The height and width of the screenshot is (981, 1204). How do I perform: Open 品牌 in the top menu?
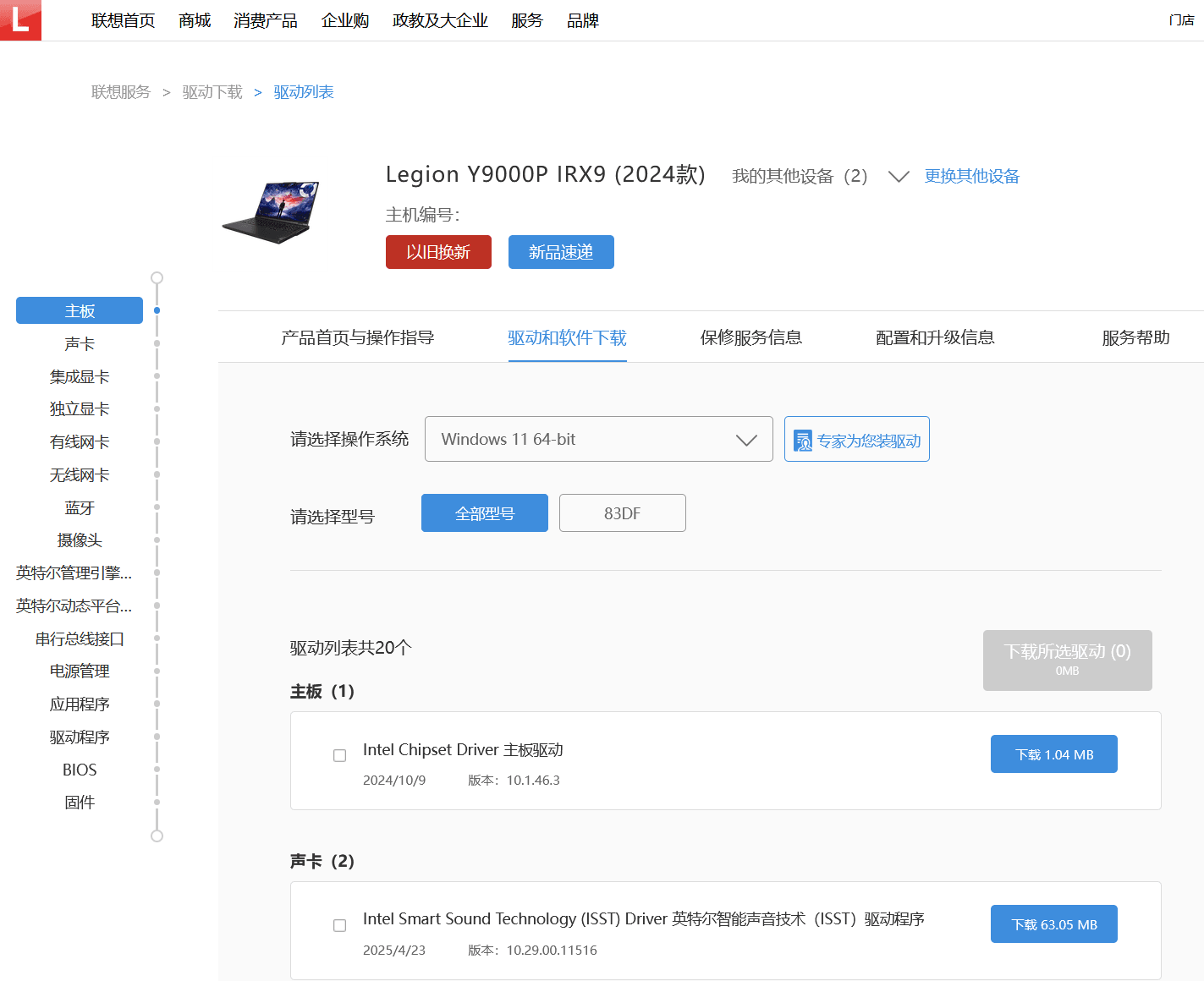583,20
